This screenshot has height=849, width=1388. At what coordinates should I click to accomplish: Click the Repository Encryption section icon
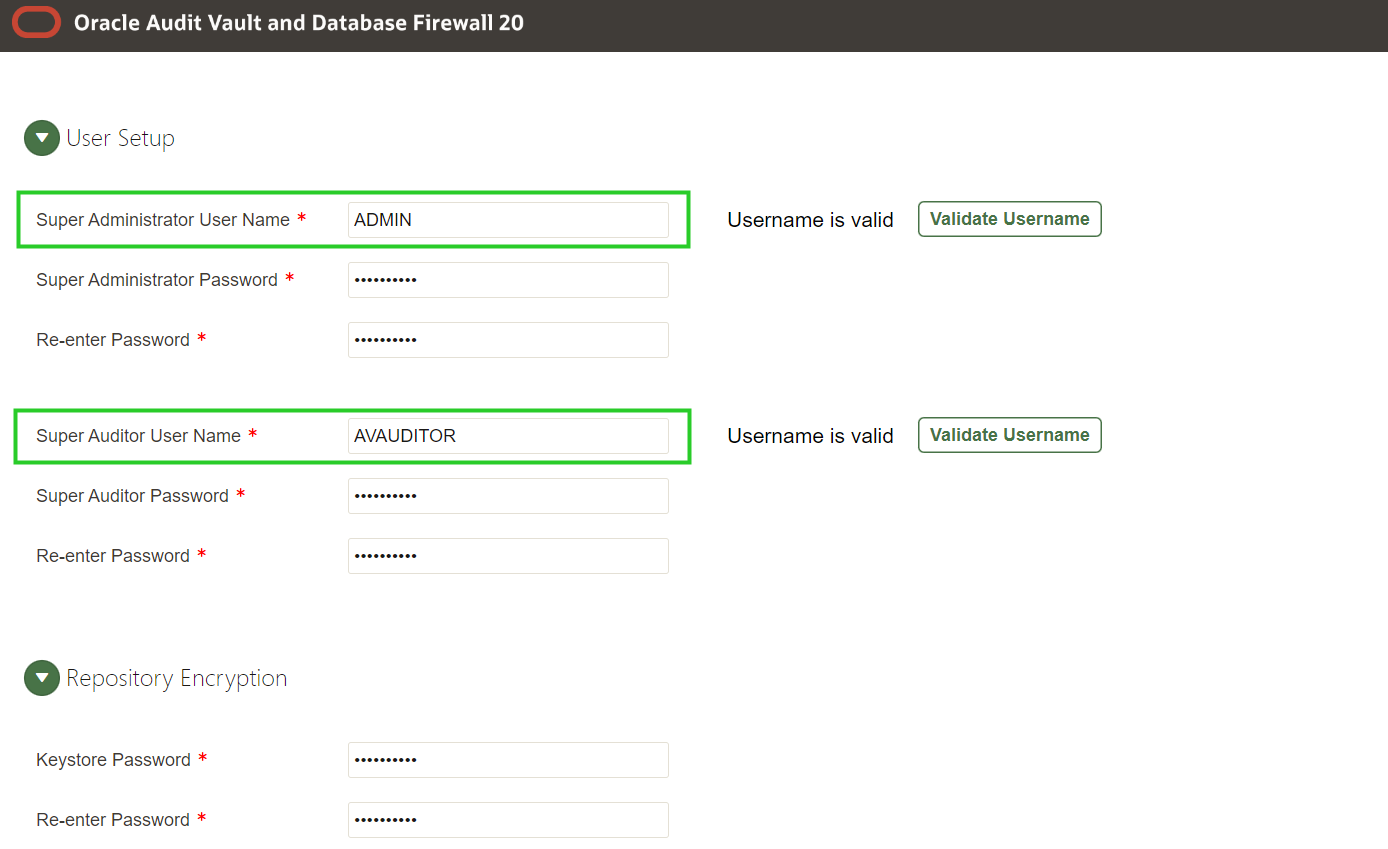41,677
